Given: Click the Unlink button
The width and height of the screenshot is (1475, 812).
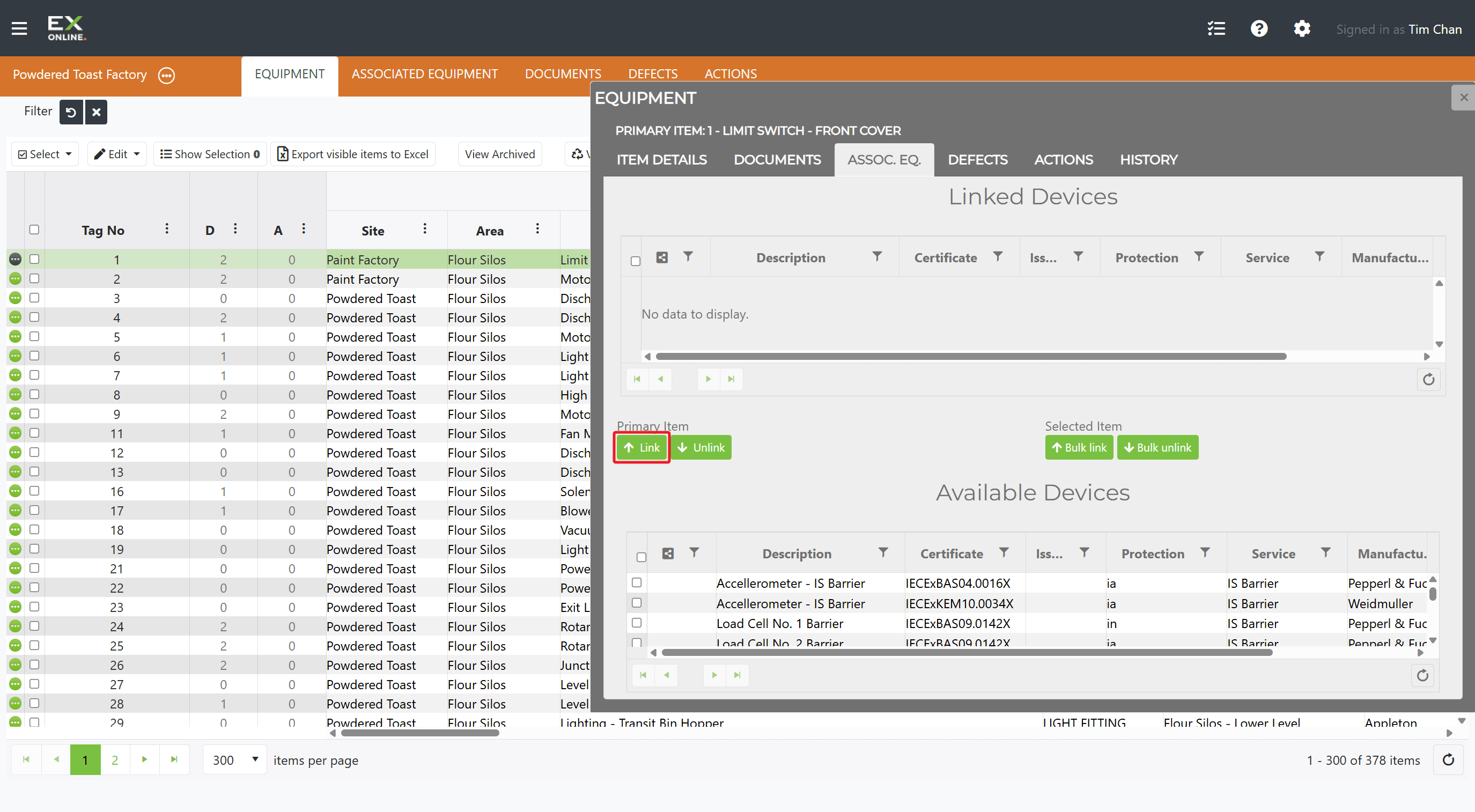Looking at the screenshot, I should pos(701,447).
